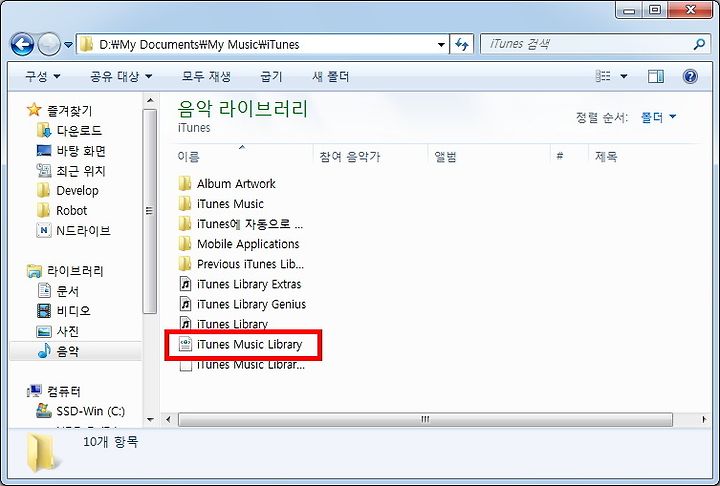Click the folder icon in the address bar

point(86,45)
